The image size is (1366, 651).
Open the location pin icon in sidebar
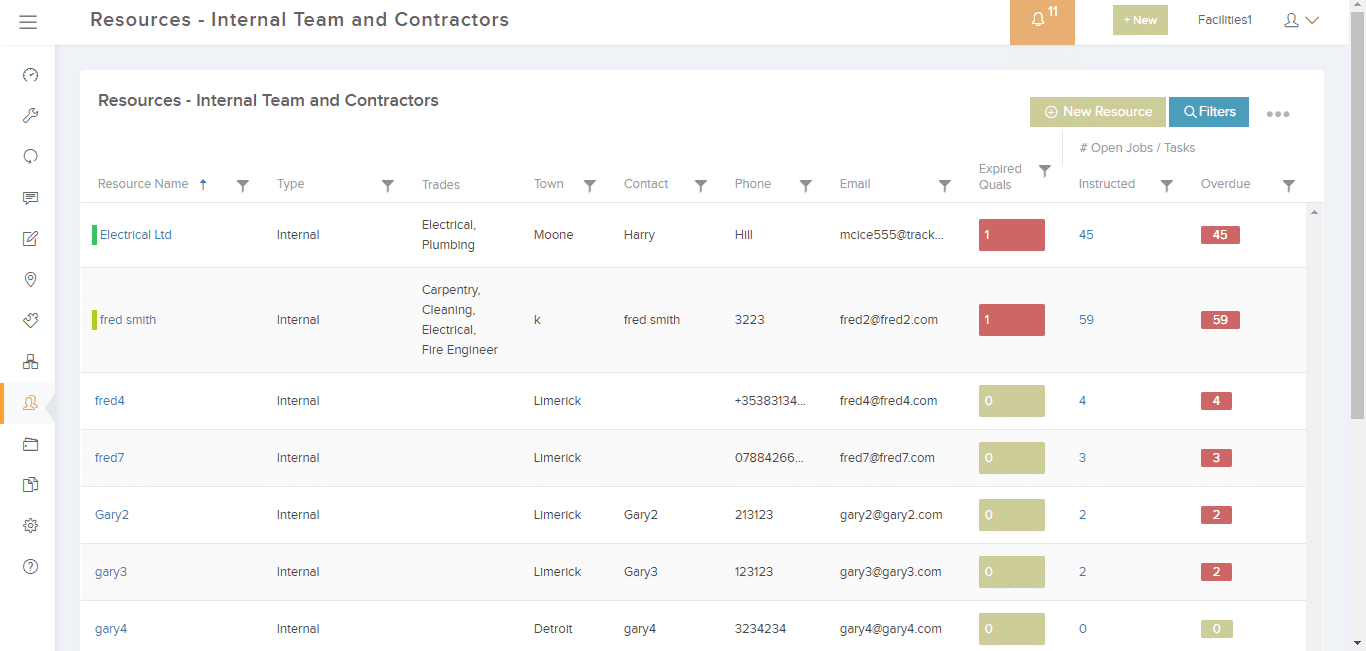pyautogui.click(x=30, y=280)
